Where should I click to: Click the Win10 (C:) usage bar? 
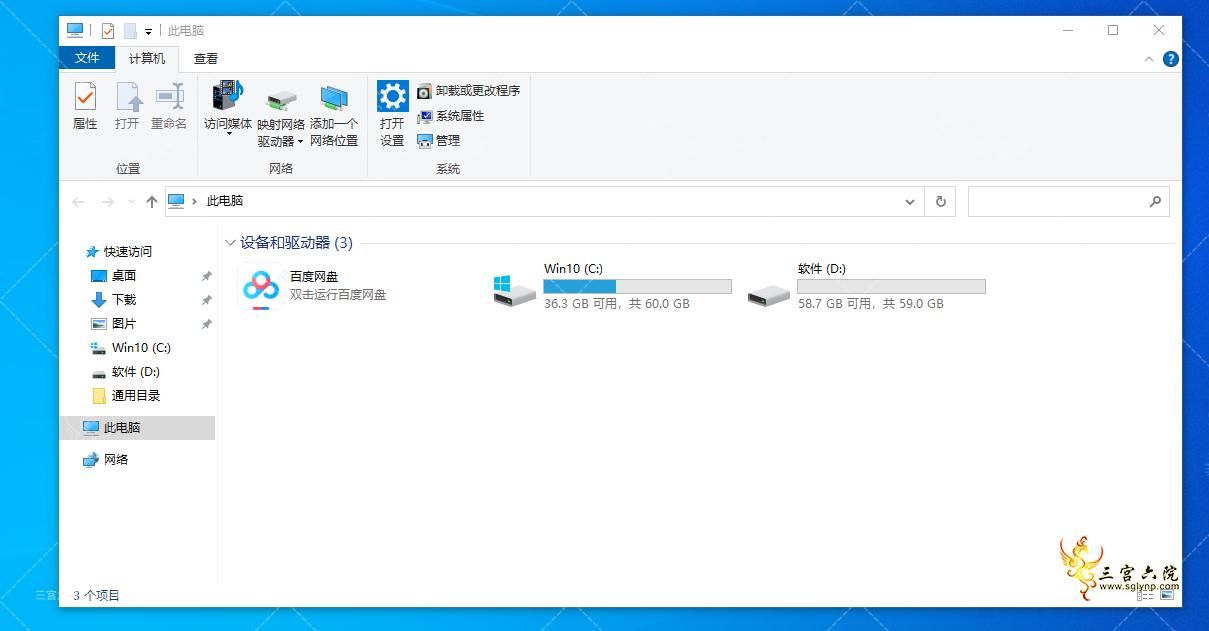tap(637, 286)
